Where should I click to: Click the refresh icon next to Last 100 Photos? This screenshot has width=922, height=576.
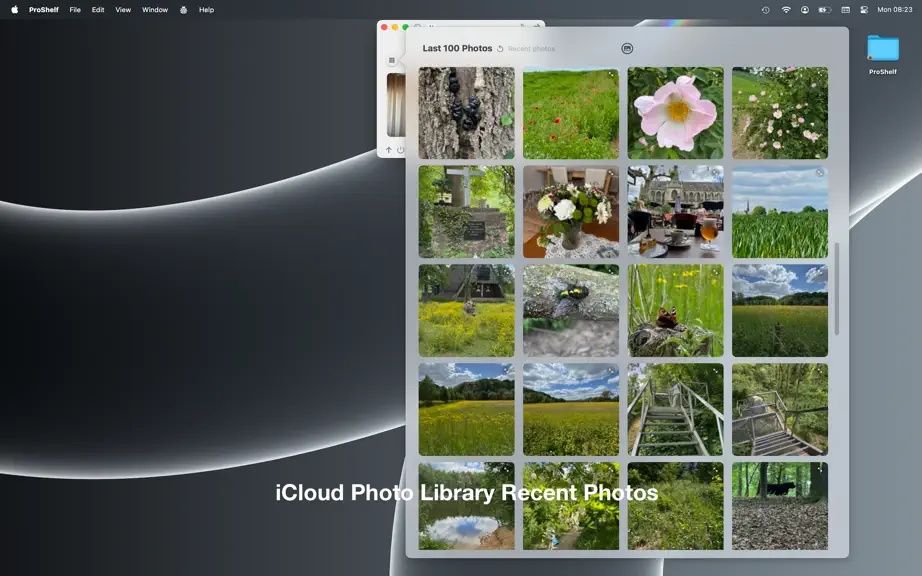[x=500, y=49]
